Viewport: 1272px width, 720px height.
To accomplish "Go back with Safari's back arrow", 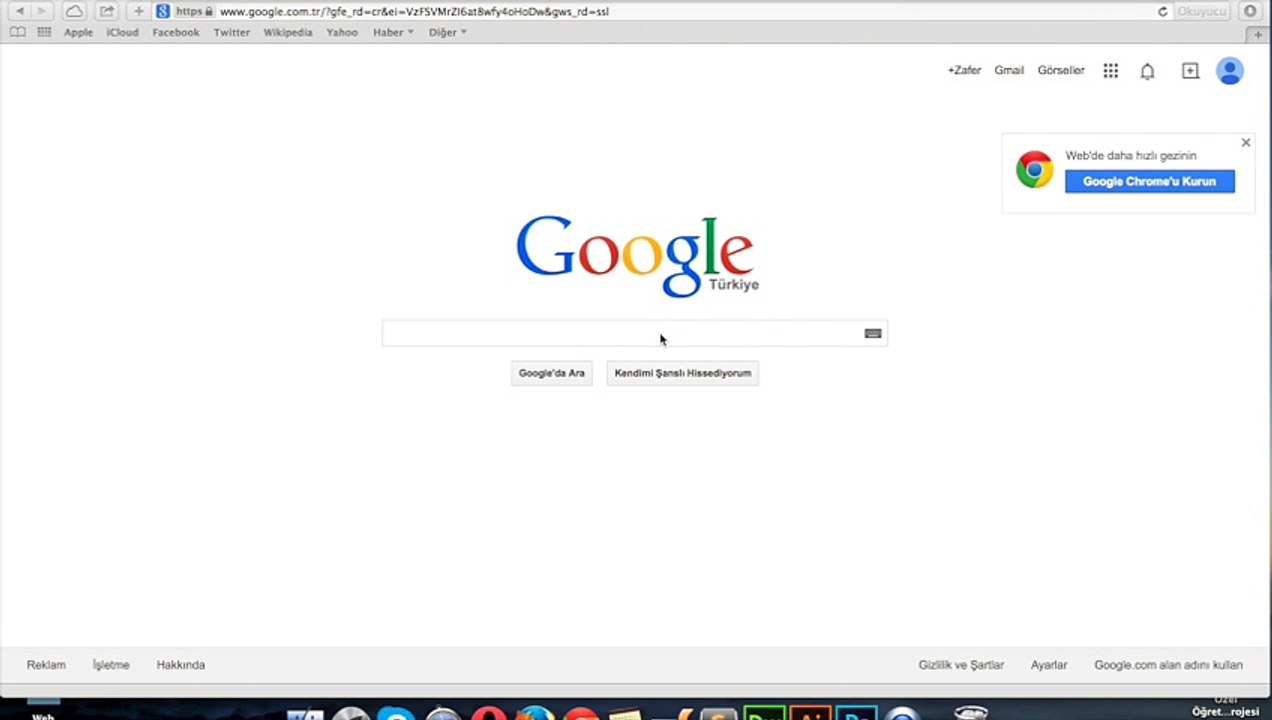I will tap(19, 11).
